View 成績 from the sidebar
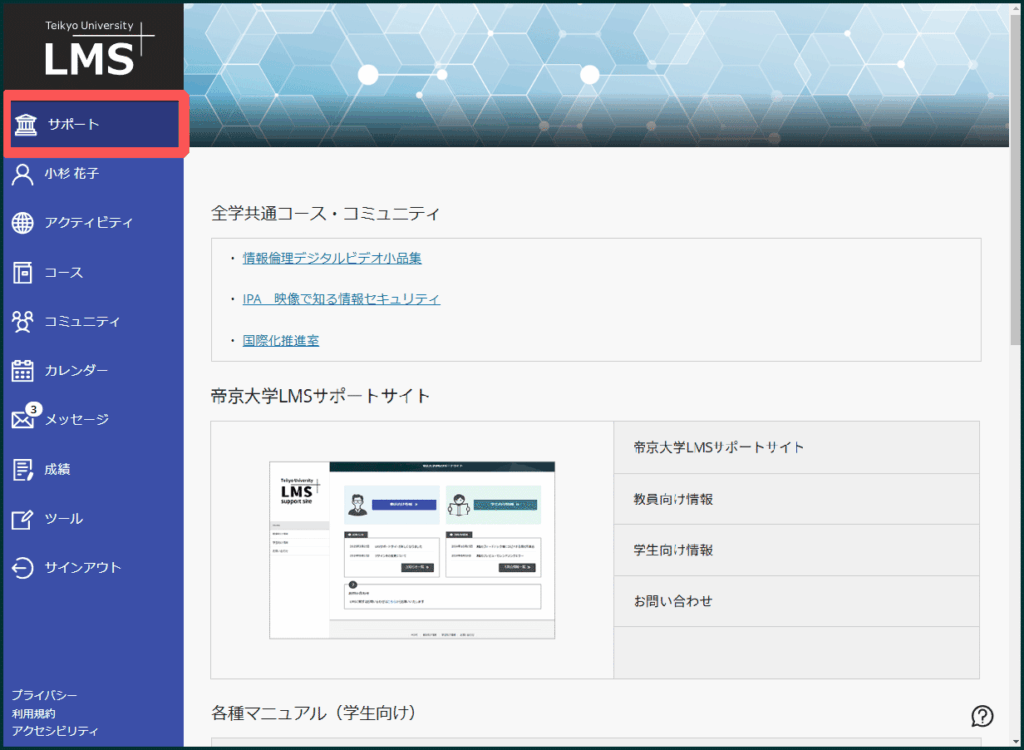 93,469
